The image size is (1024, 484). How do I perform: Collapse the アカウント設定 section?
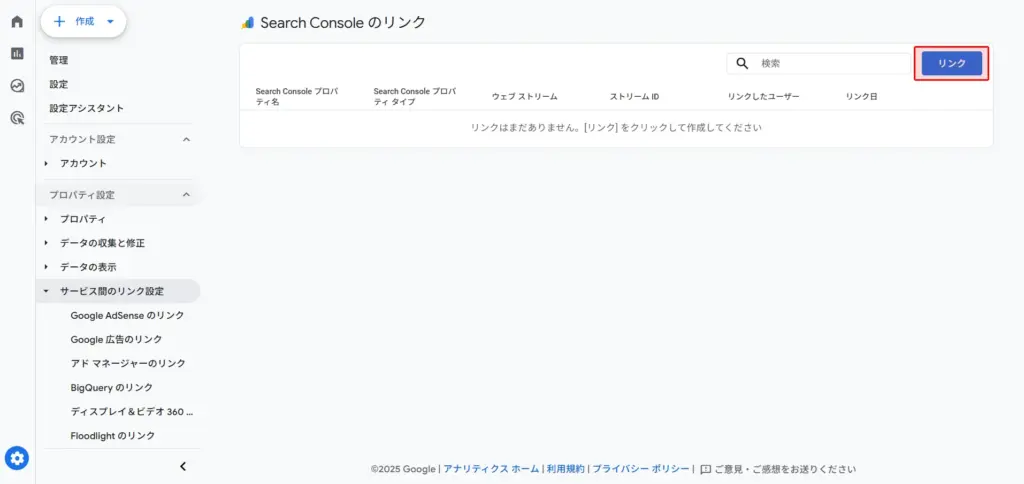(186, 139)
